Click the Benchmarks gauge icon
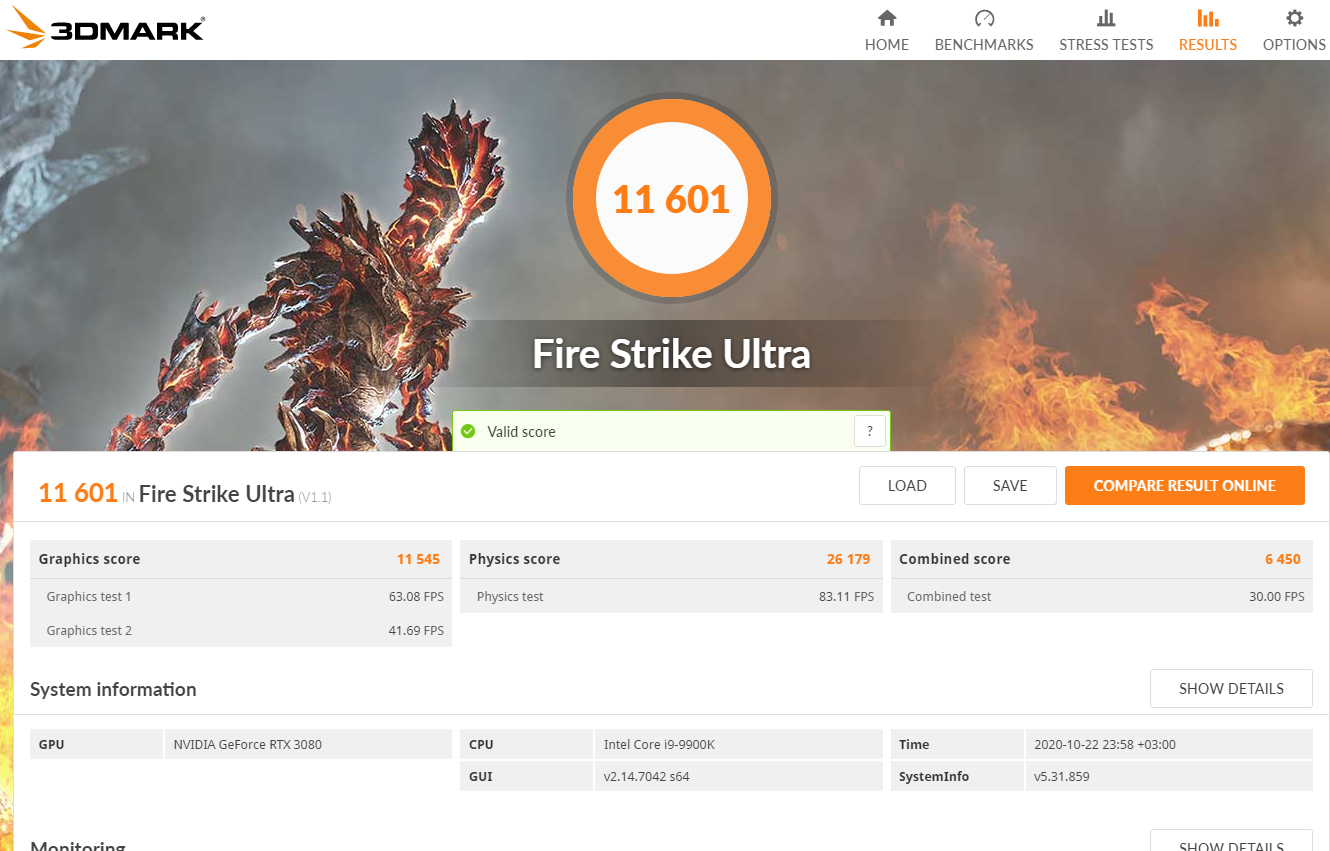The width and height of the screenshot is (1330, 851). [x=984, y=18]
